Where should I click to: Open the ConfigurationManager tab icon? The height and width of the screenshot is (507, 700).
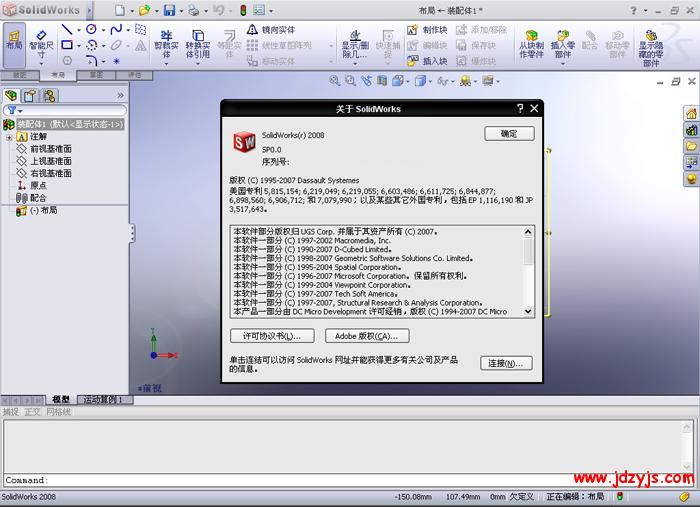[49, 96]
